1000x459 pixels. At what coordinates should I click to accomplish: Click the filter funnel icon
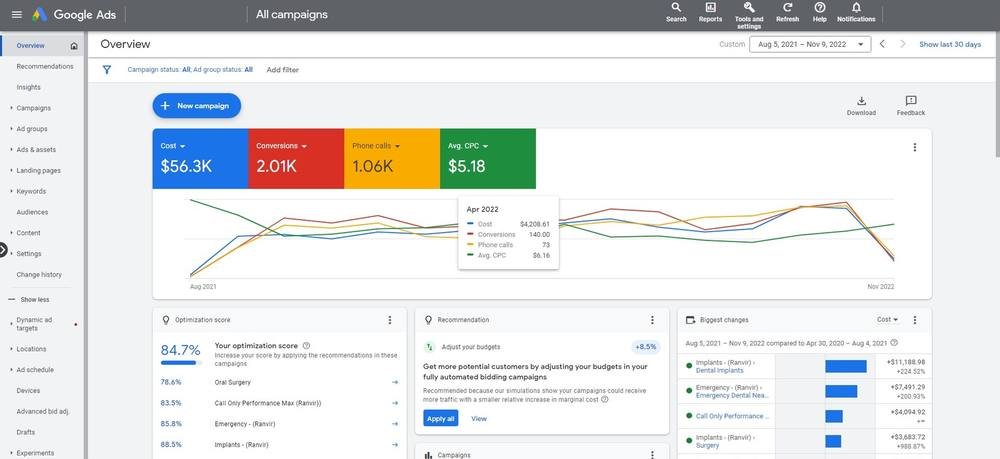107,69
